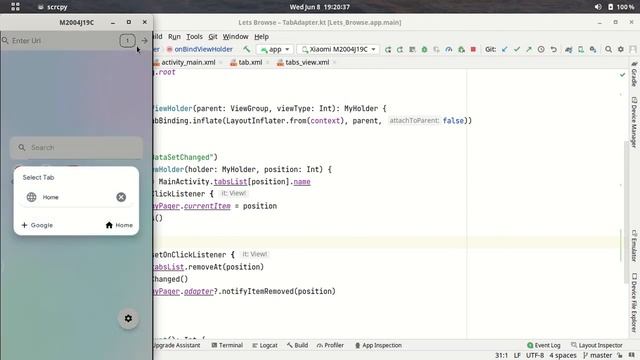This screenshot has height=360, width=640.
Task: Click the battery 100% indicator
Action: tap(621, 7)
